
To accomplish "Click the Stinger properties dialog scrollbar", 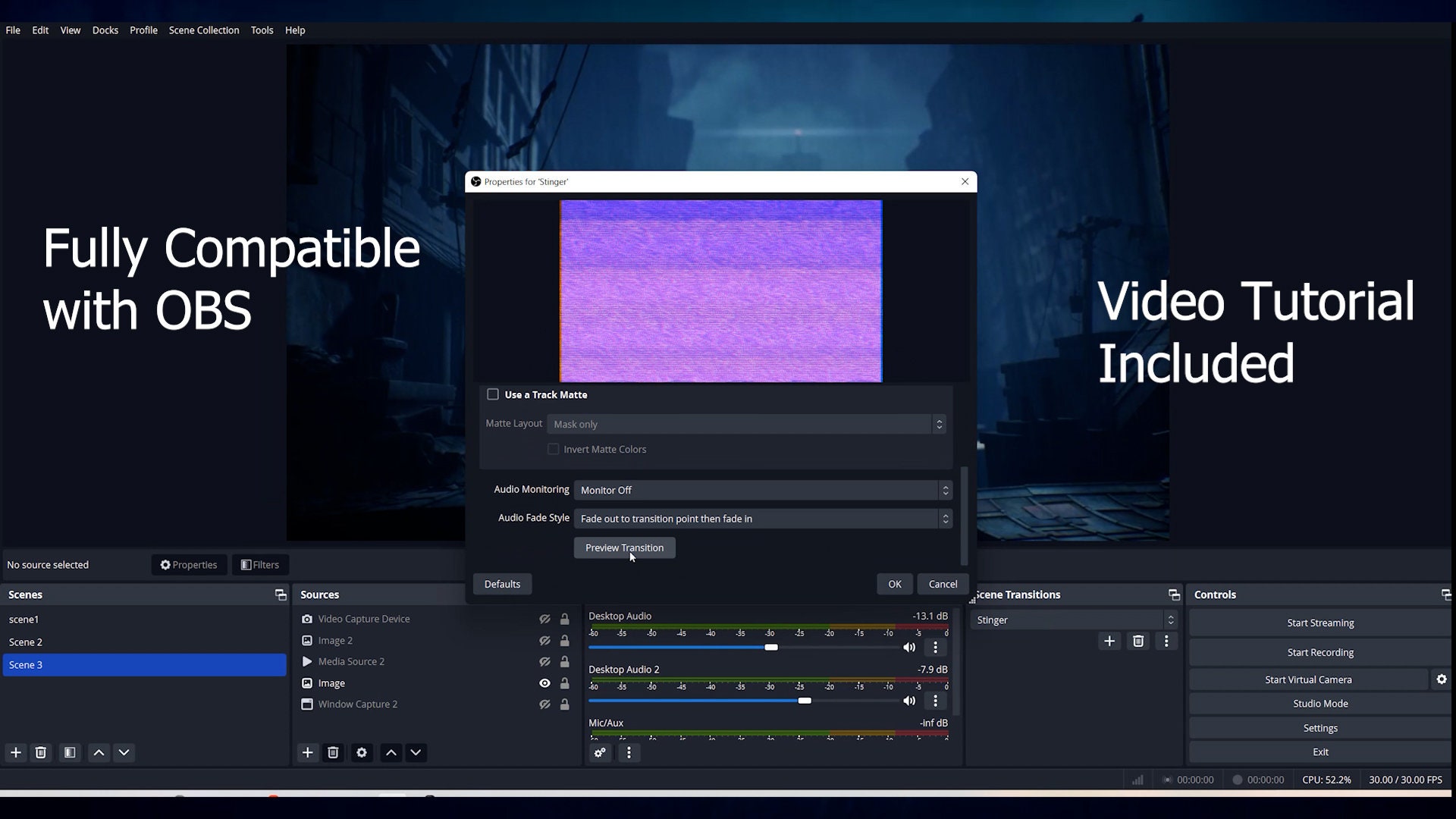I will (x=965, y=516).
